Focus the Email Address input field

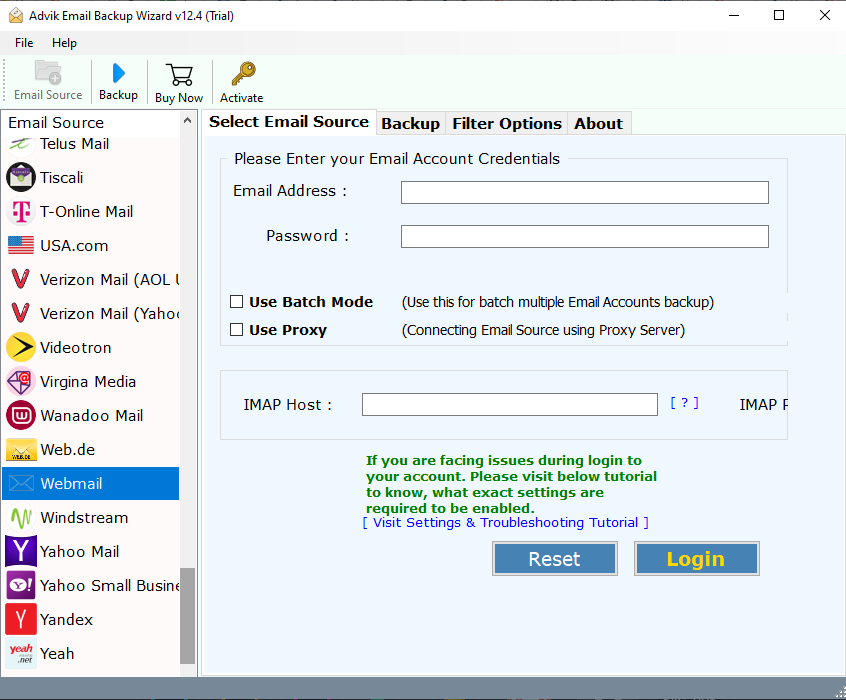(x=584, y=192)
